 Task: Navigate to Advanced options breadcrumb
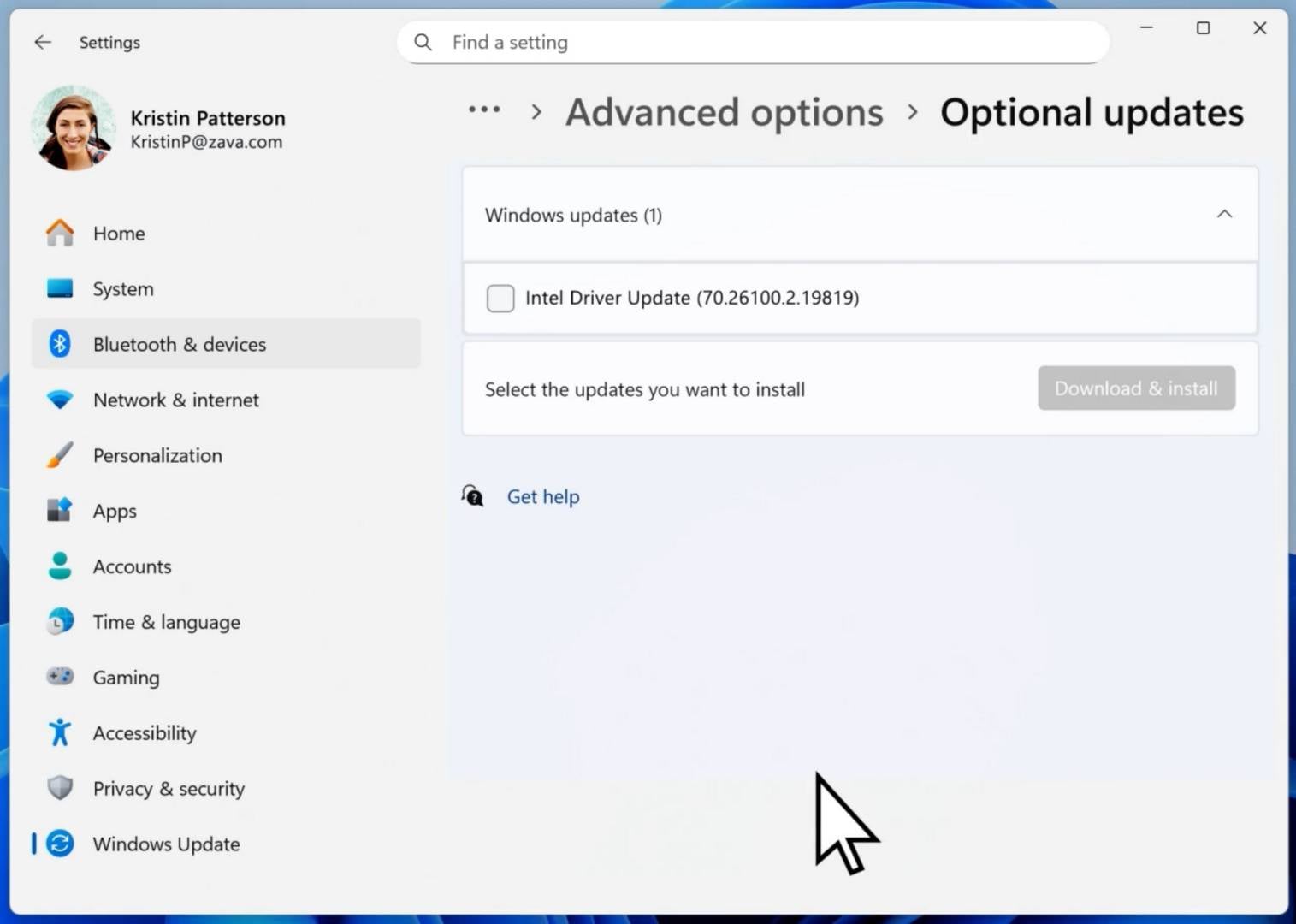(x=725, y=112)
